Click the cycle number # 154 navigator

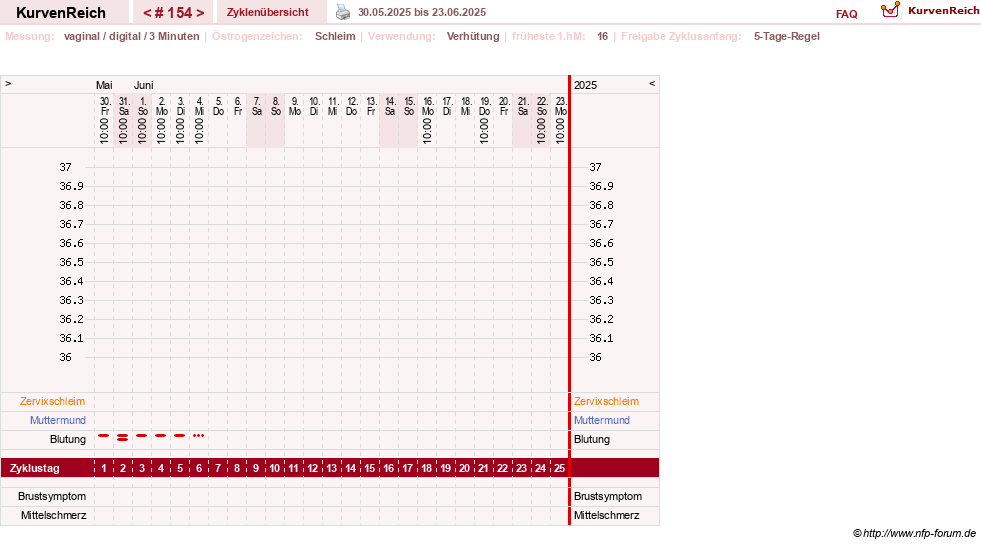point(173,13)
